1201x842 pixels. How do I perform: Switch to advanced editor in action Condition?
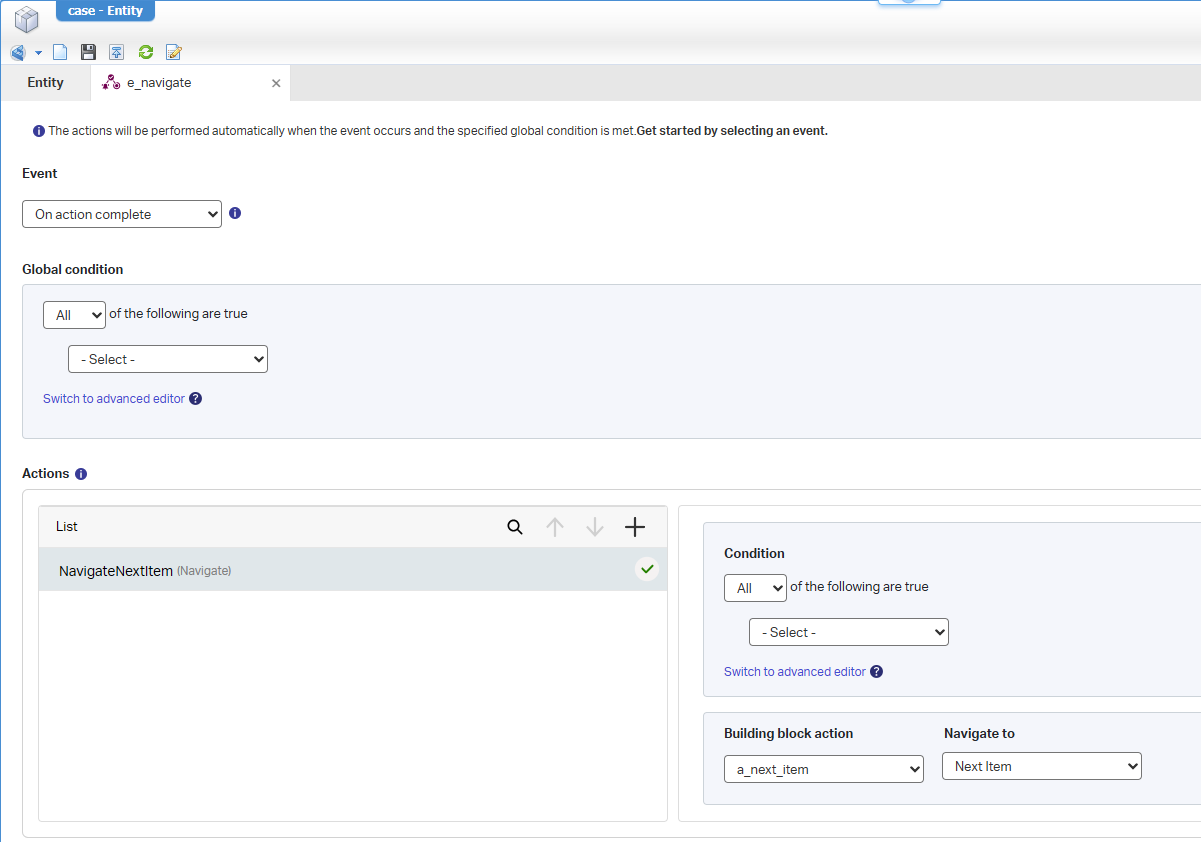795,672
